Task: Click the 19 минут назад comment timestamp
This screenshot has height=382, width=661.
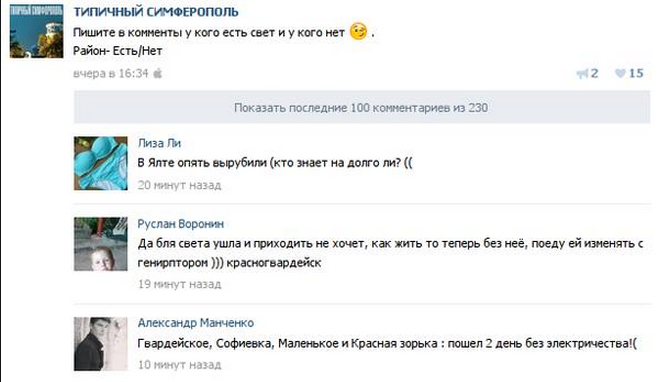Action: (179, 284)
